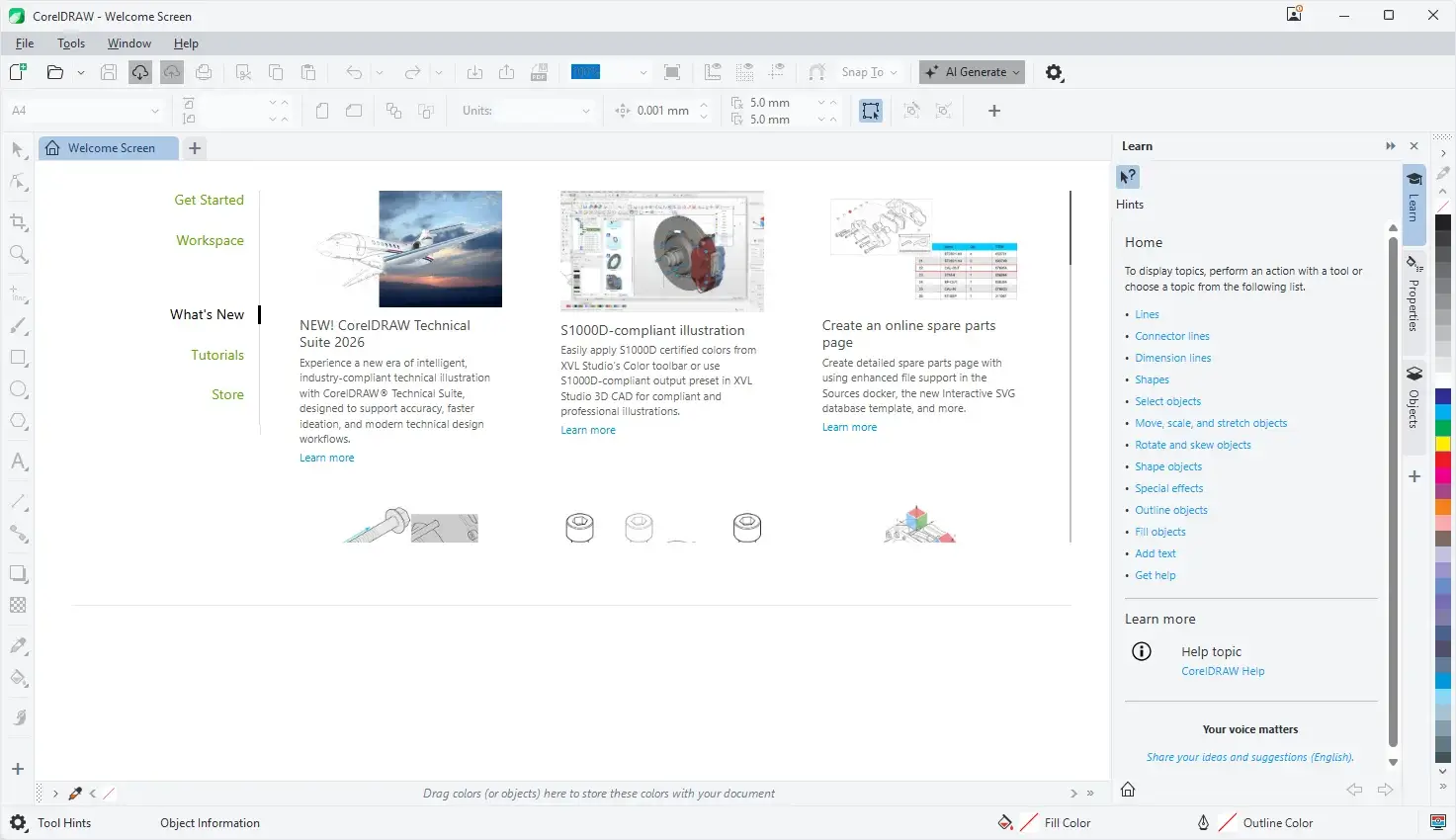Toggle portrait page orientation
The image size is (1456, 840).
tap(322, 111)
